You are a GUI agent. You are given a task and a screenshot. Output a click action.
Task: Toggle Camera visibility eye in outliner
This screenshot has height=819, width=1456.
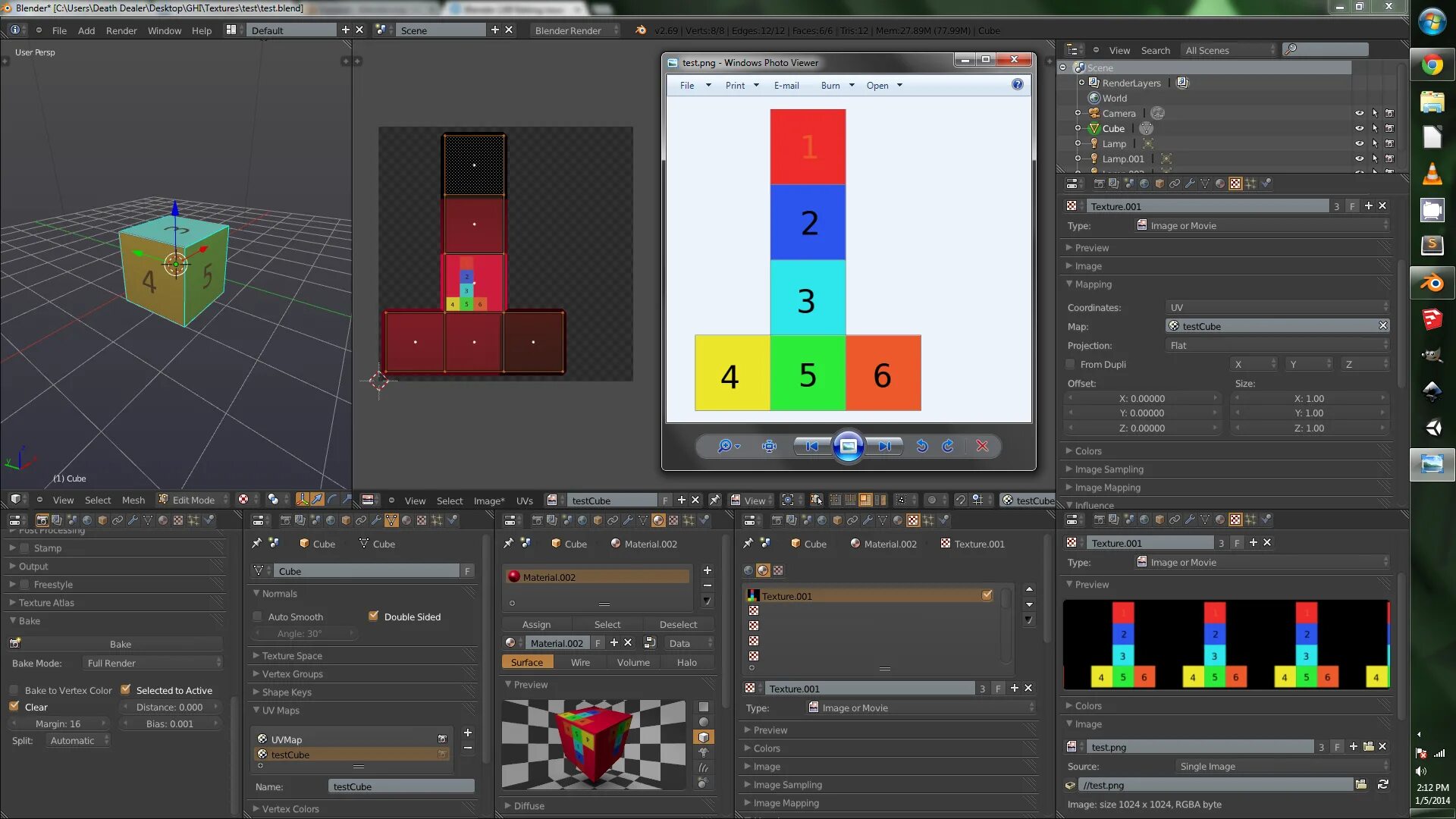click(1359, 113)
